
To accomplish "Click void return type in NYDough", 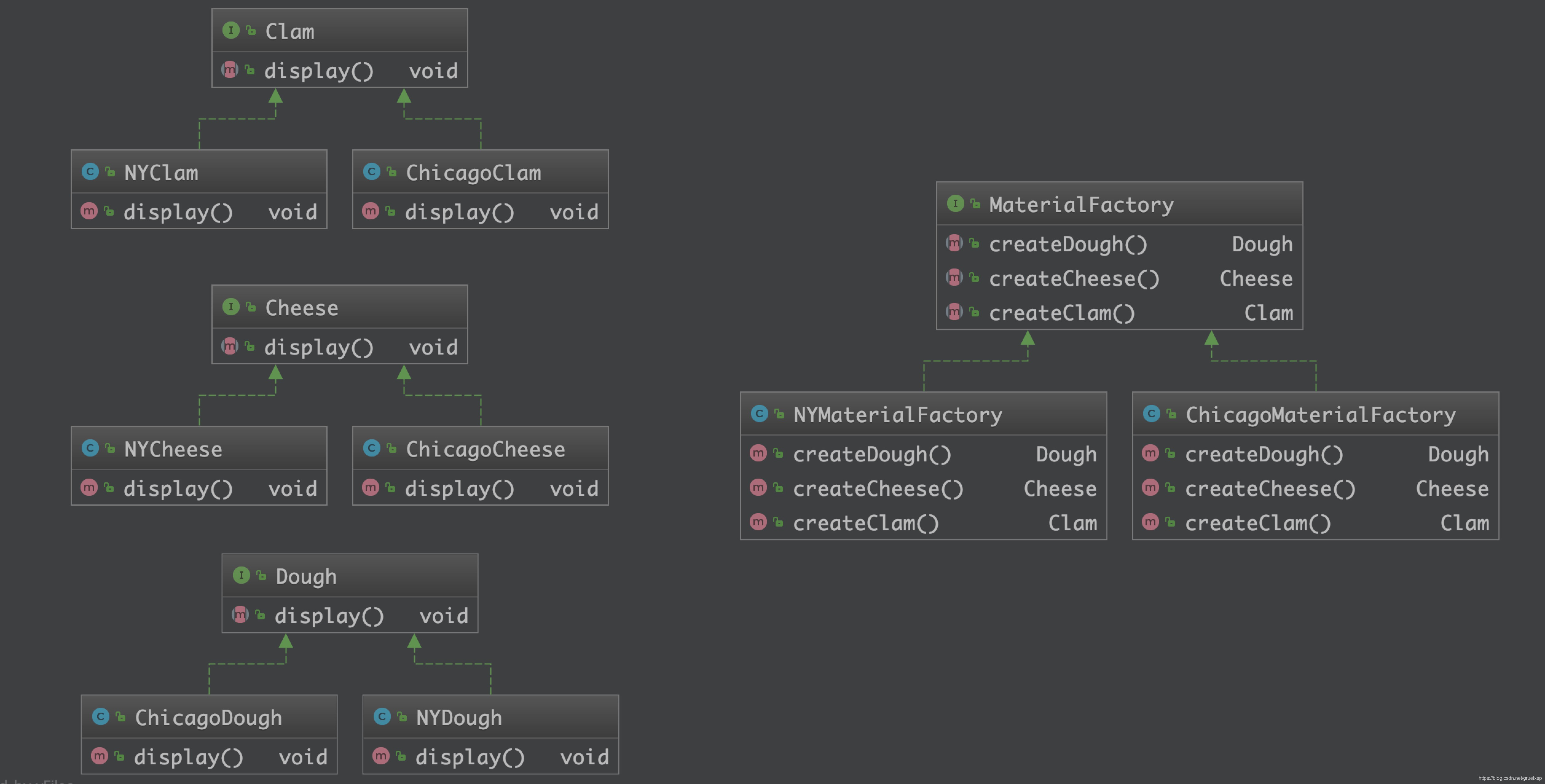I will tap(585, 758).
